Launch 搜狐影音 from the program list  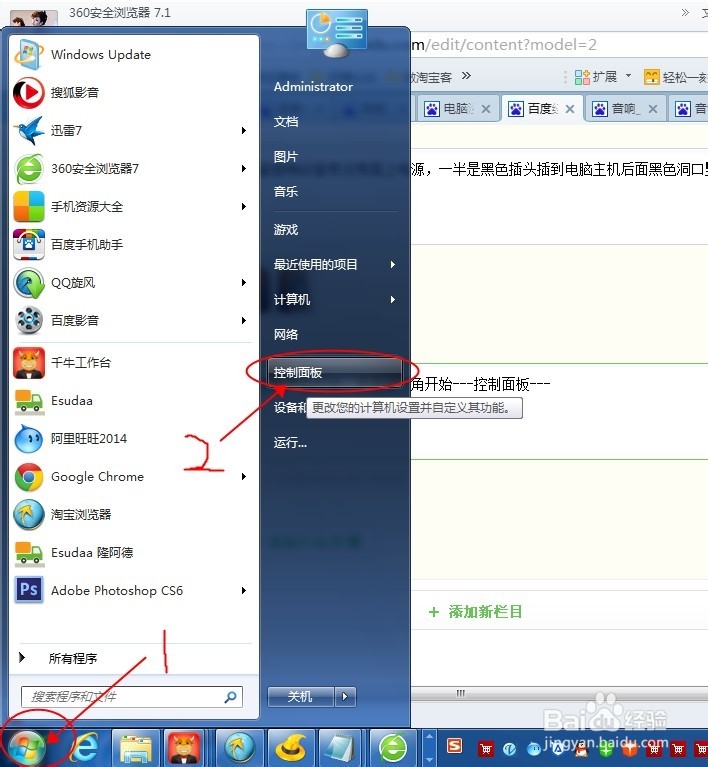(132, 92)
